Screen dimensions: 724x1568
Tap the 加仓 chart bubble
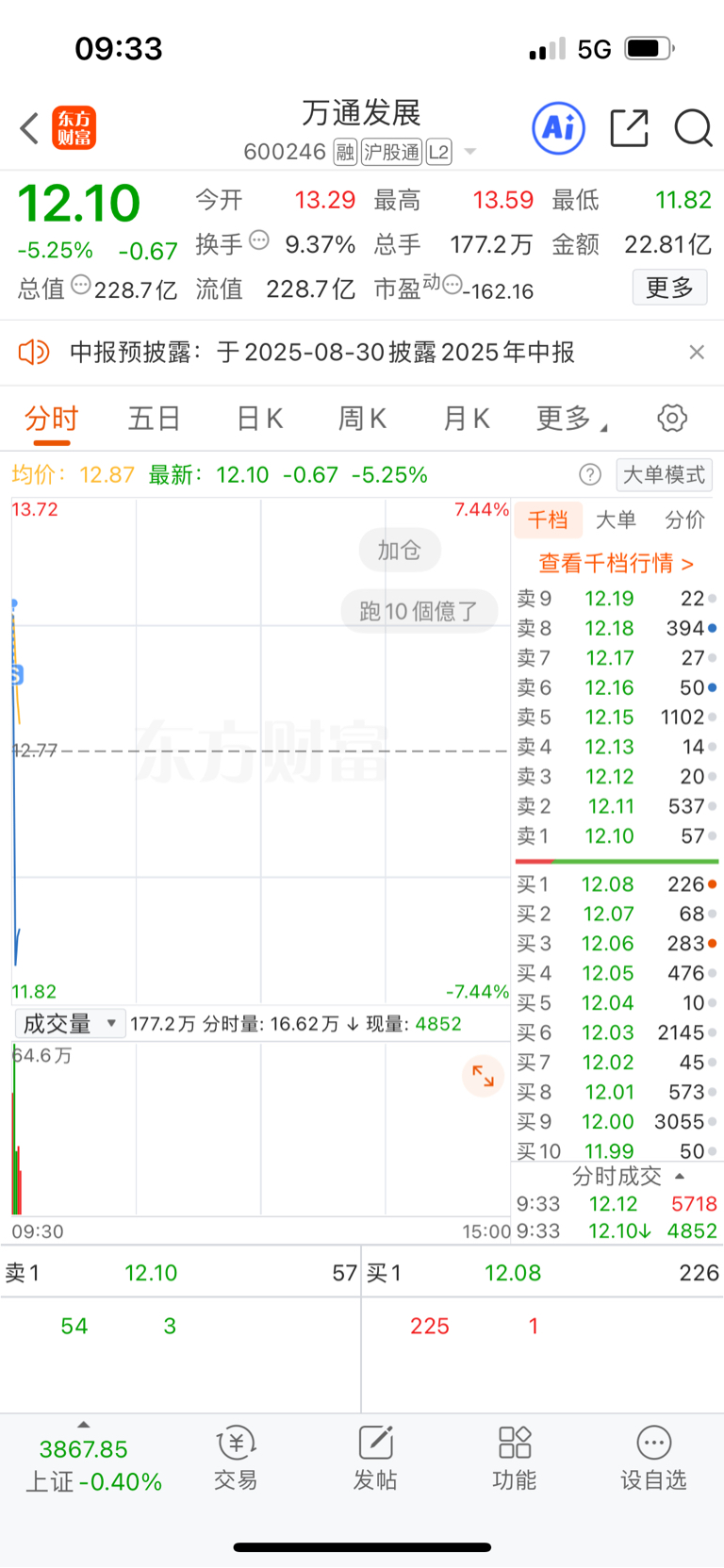(x=400, y=551)
